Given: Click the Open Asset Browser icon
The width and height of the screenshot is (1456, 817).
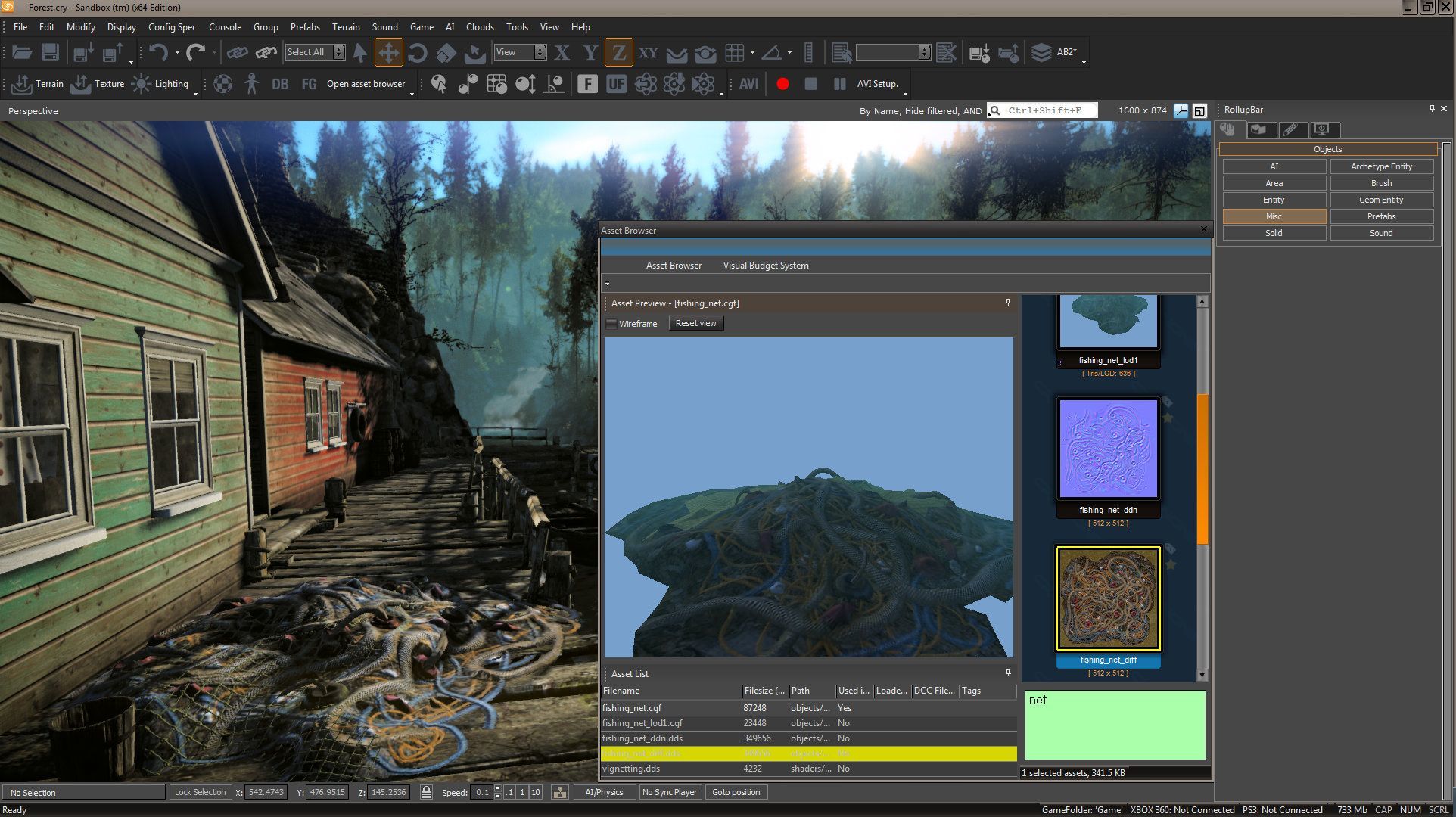Looking at the screenshot, I should [365, 83].
